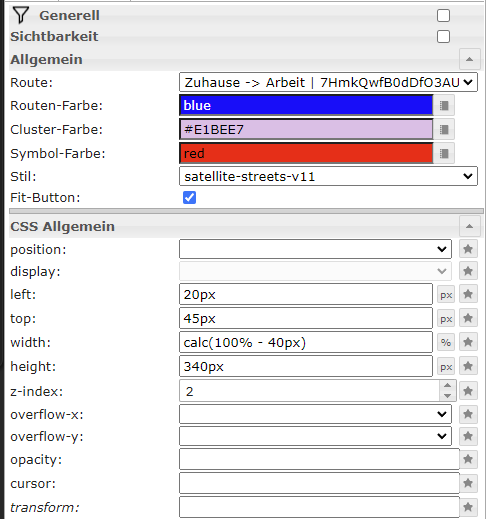Increase z-index with the up arrow
486x519 pixels.
tap(447, 385)
